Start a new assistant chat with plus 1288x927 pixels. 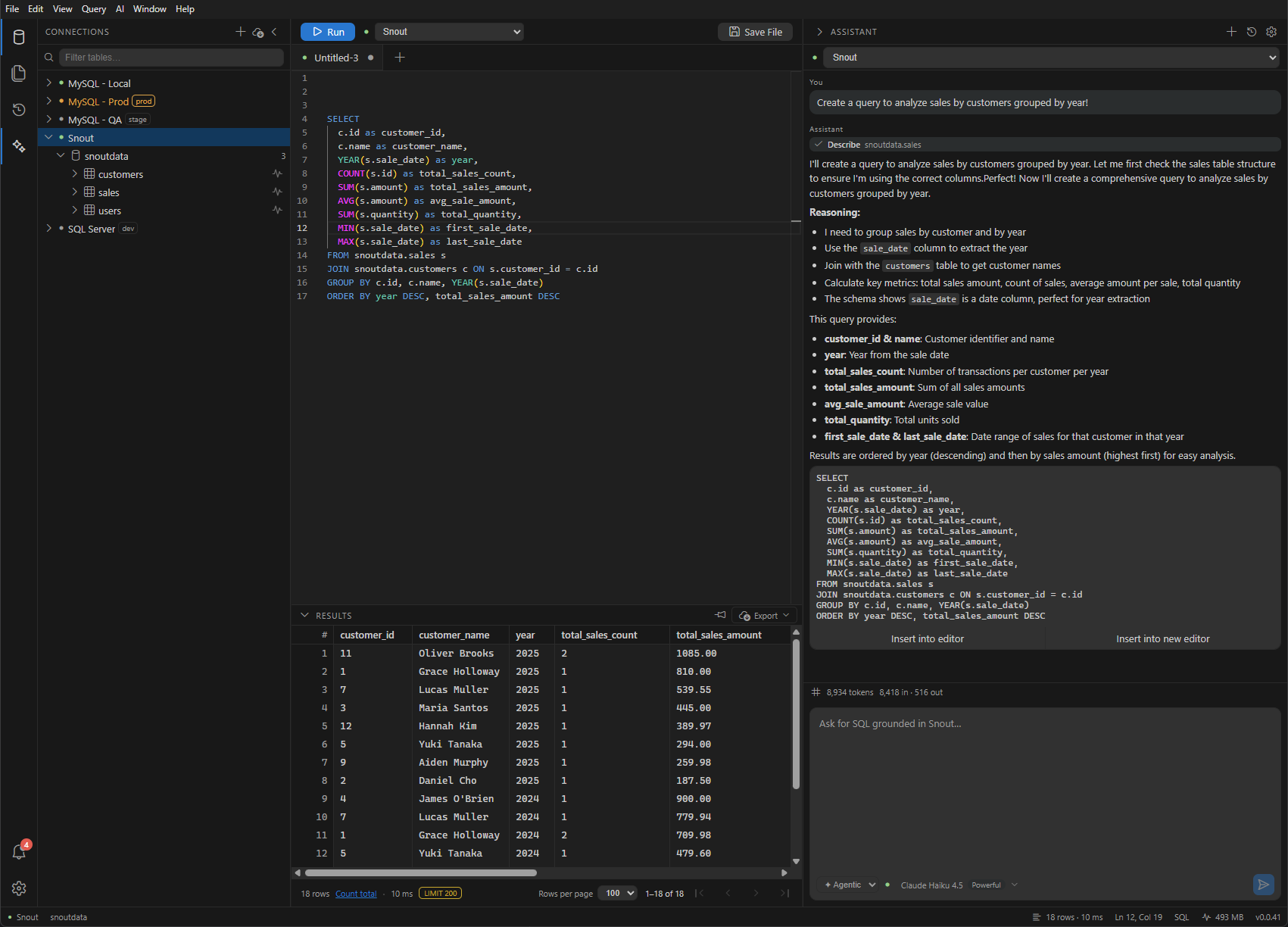pyautogui.click(x=1231, y=32)
